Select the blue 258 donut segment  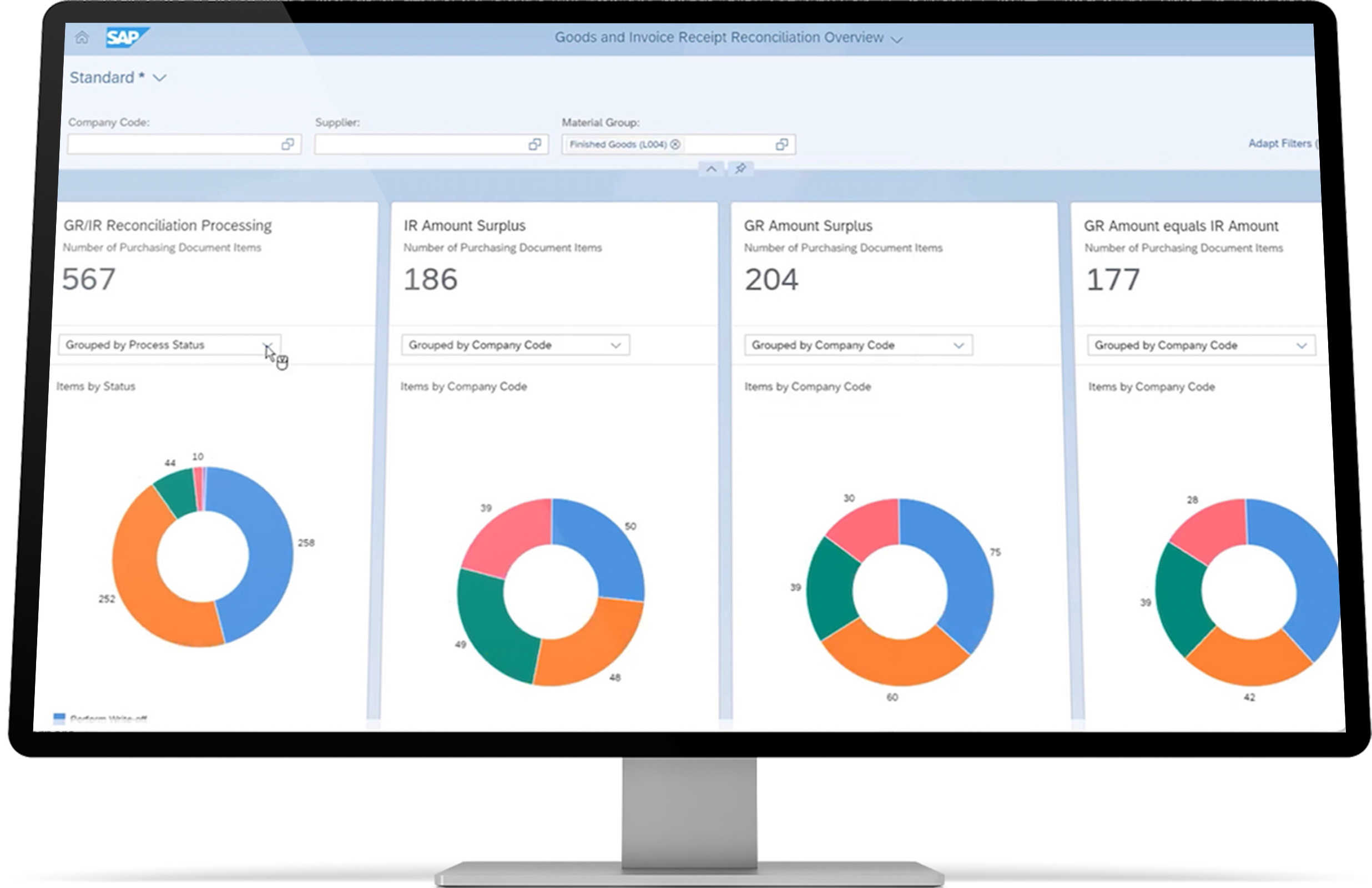click(x=270, y=553)
